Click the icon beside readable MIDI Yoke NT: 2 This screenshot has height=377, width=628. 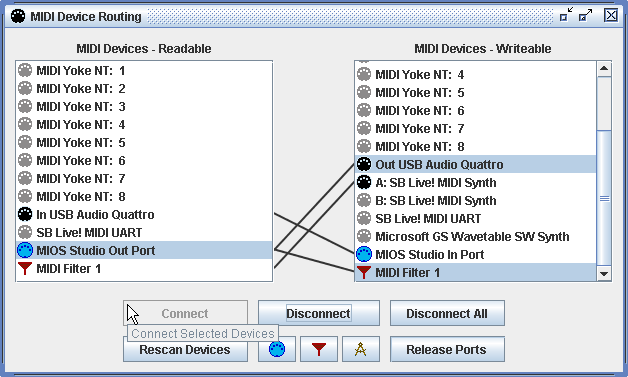[x=25, y=89]
